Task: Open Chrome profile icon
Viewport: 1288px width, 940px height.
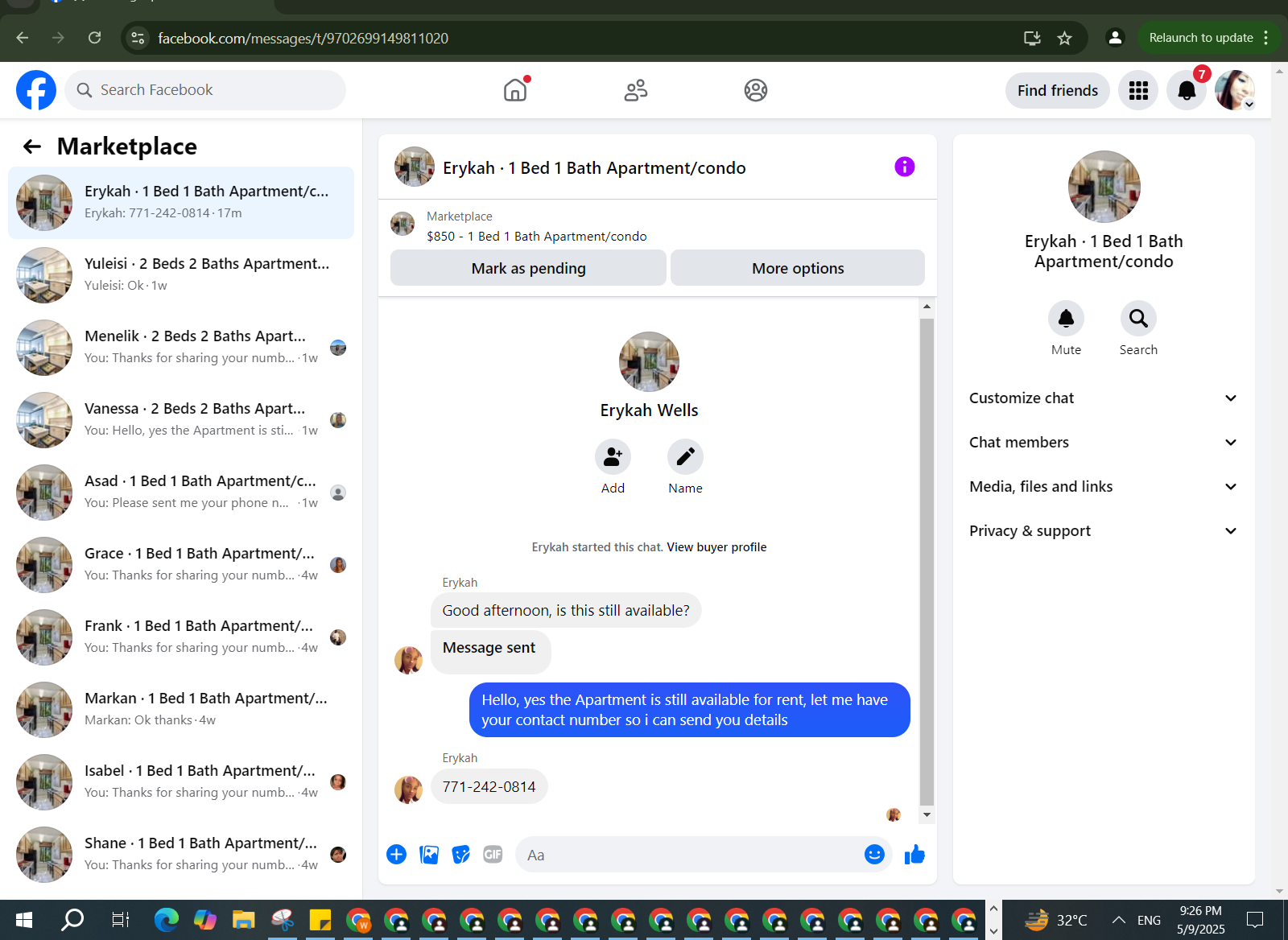Action: click(1115, 38)
